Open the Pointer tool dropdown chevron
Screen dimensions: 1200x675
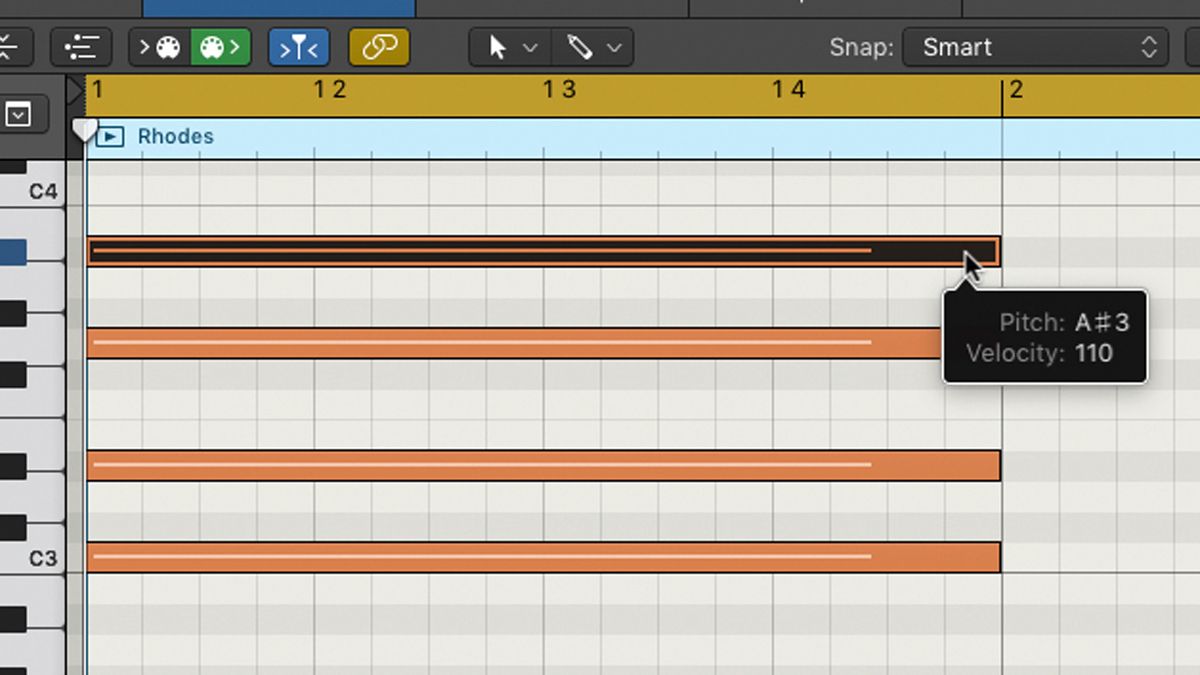pos(531,47)
